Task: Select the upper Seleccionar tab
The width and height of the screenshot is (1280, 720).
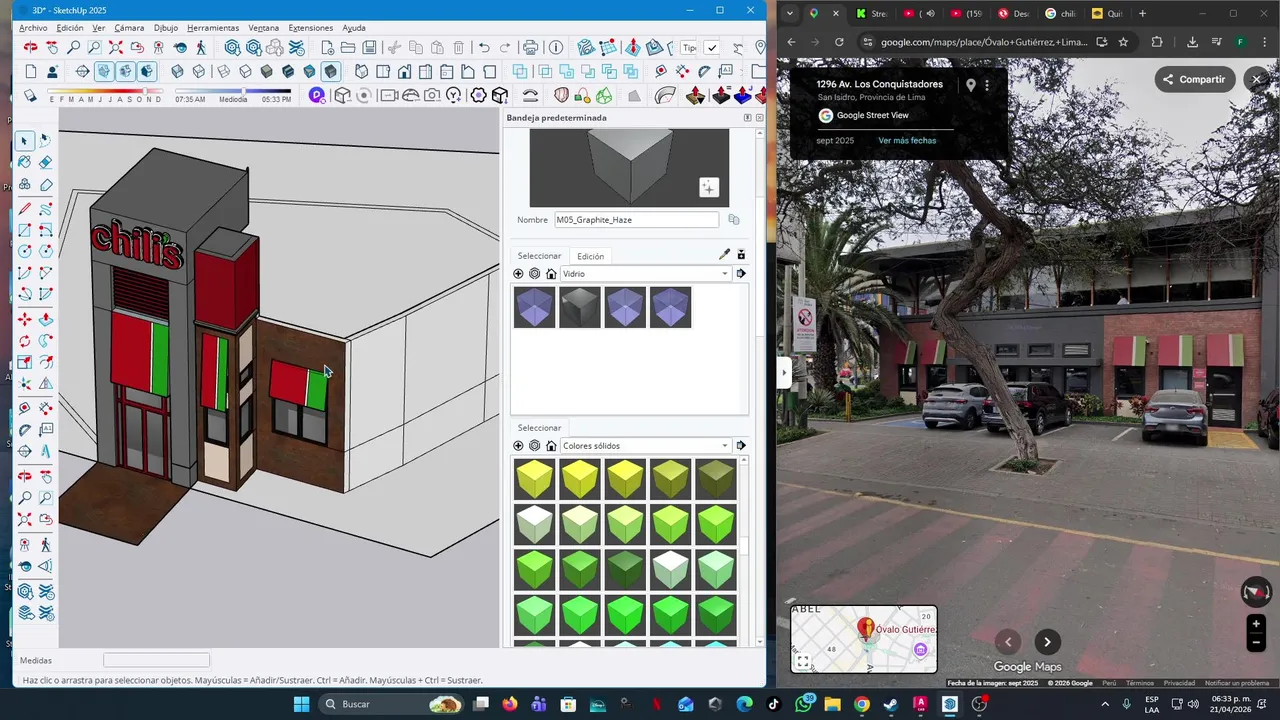Action: (x=539, y=256)
